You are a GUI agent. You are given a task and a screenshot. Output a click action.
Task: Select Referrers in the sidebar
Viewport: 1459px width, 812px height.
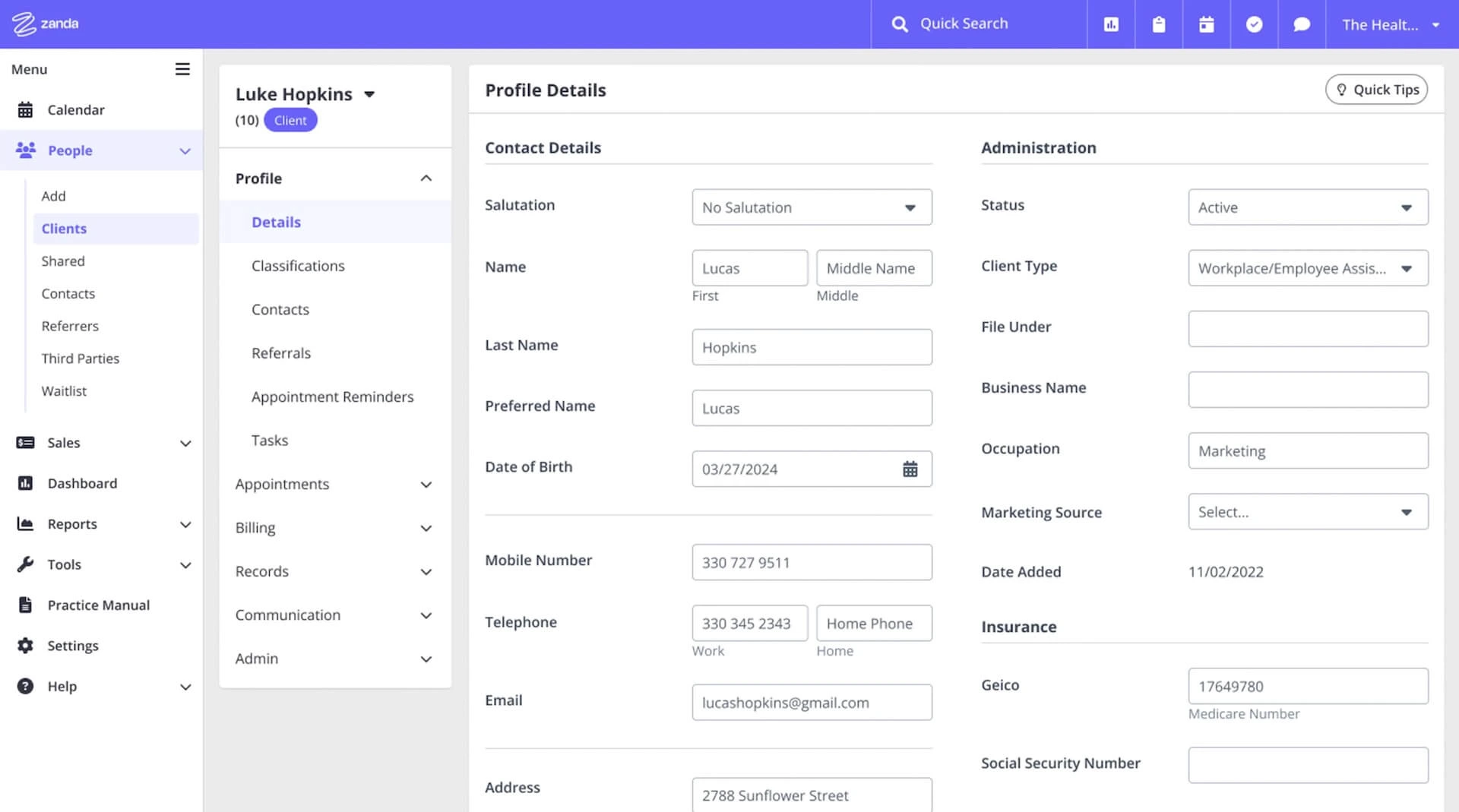[70, 326]
